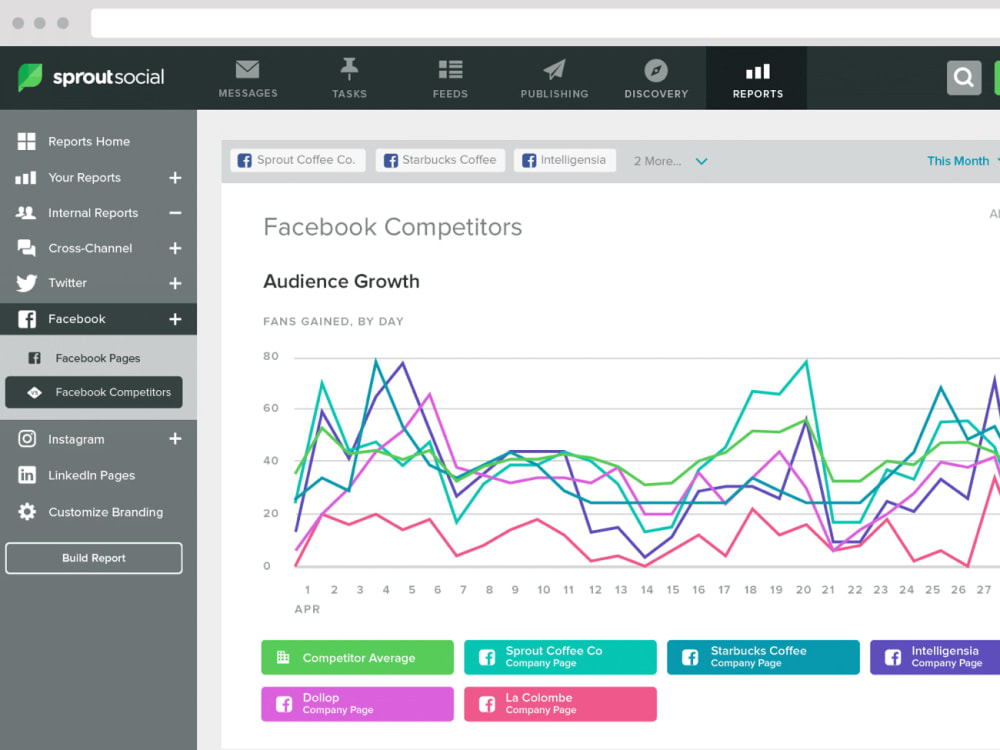Collapse Internal Reports minus sign
The height and width of the screenshot is (750, 1000).
[x=175, y=213]
